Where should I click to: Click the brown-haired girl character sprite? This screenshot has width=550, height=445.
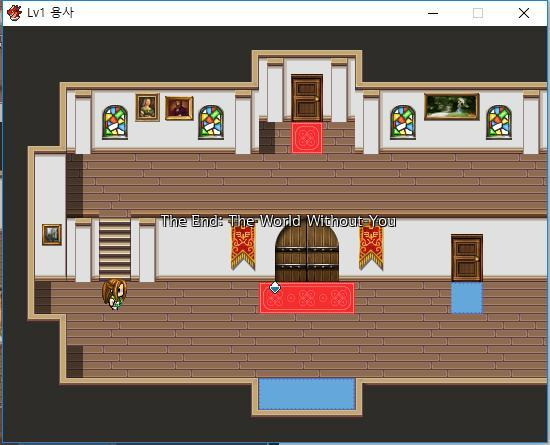pos(115,294)
